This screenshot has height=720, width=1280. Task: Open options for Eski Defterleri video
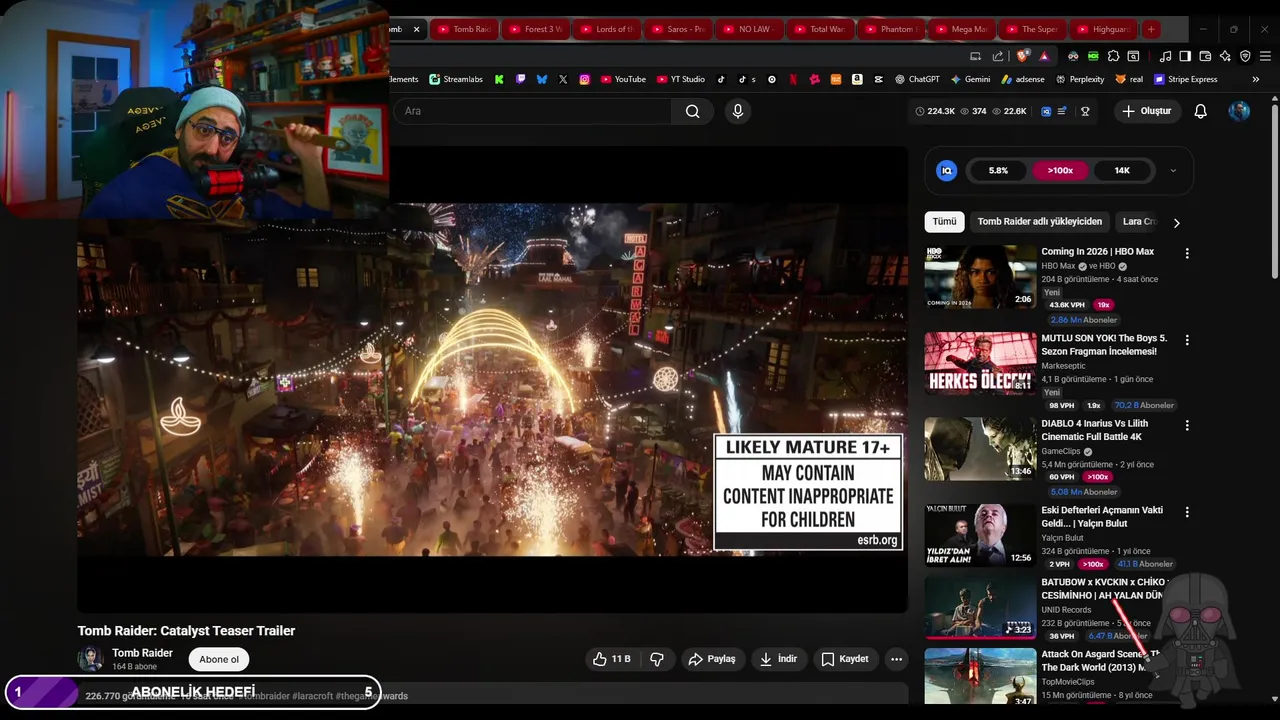click(1187, 512)
